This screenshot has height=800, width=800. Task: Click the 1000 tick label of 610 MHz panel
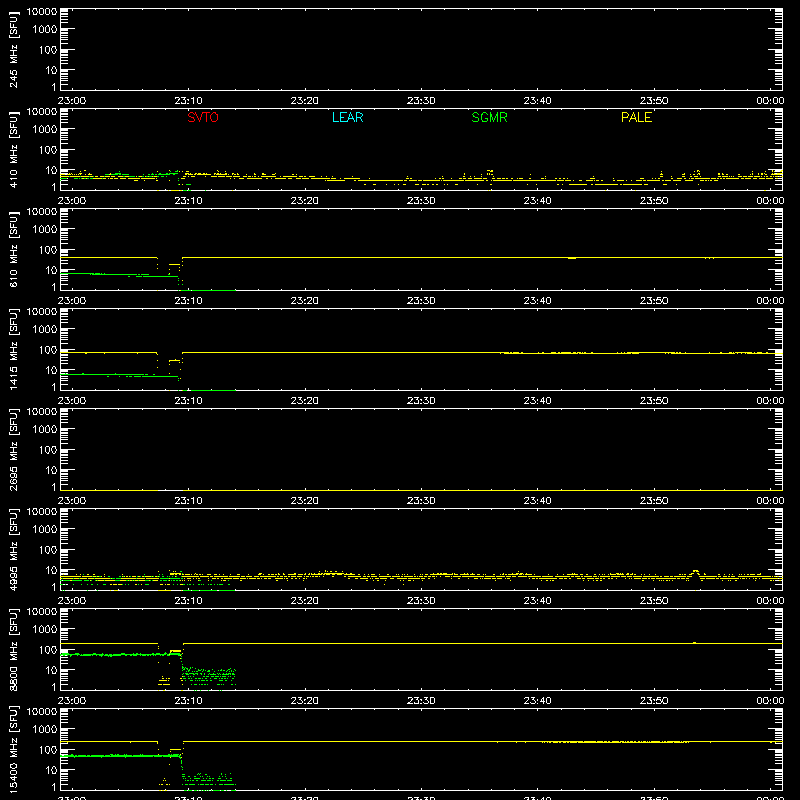click(x=45, y=230)
